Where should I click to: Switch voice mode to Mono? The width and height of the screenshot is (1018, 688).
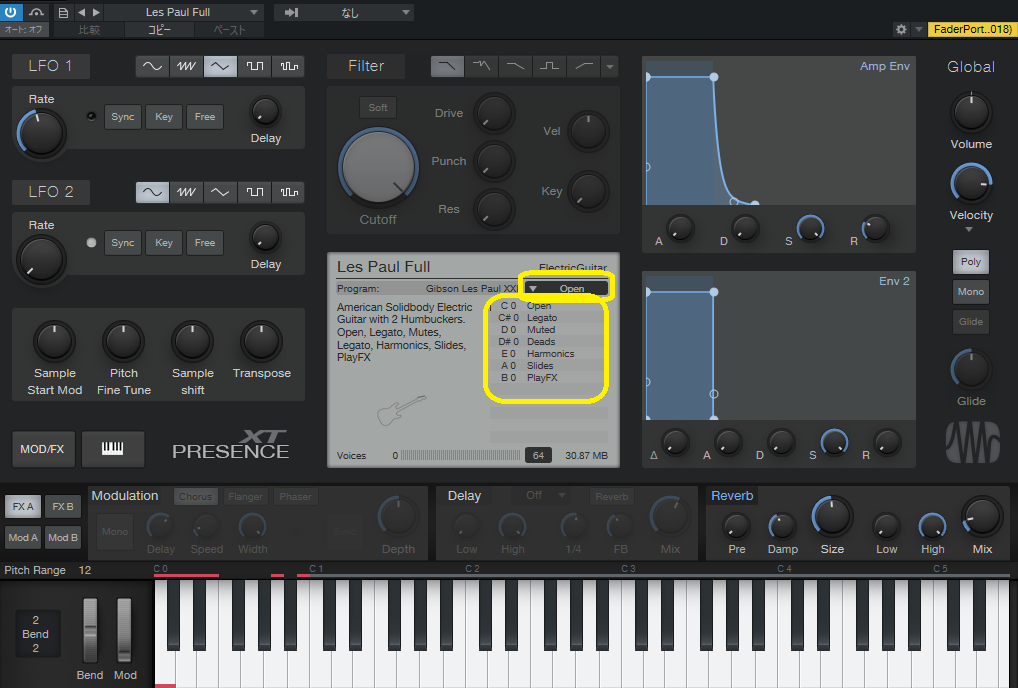point(971,291)
